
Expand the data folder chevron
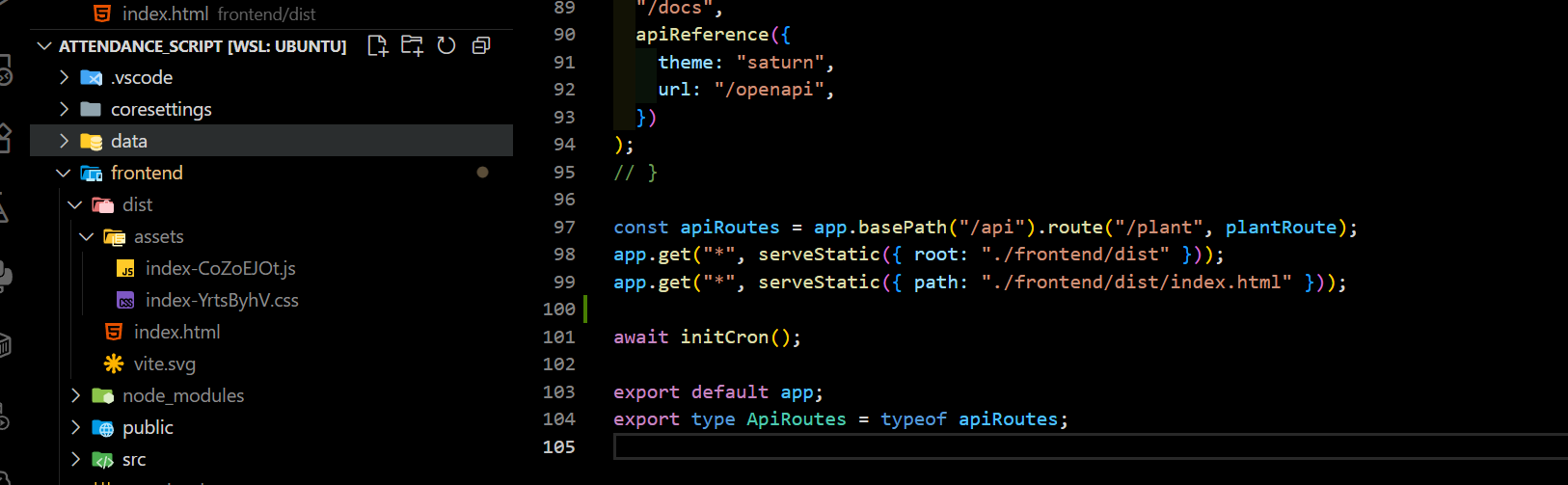(x=65, y=141)
